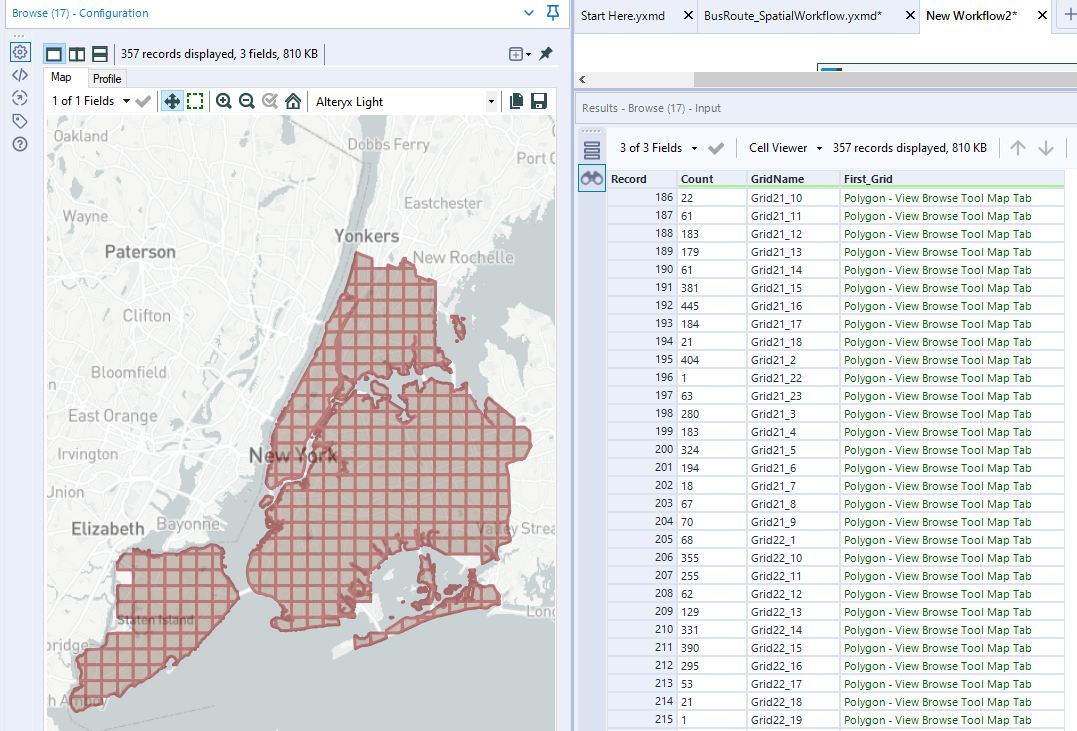Go to next record with down arrow
Screen dimensions: 1077x731
(x=1045, y=148)
